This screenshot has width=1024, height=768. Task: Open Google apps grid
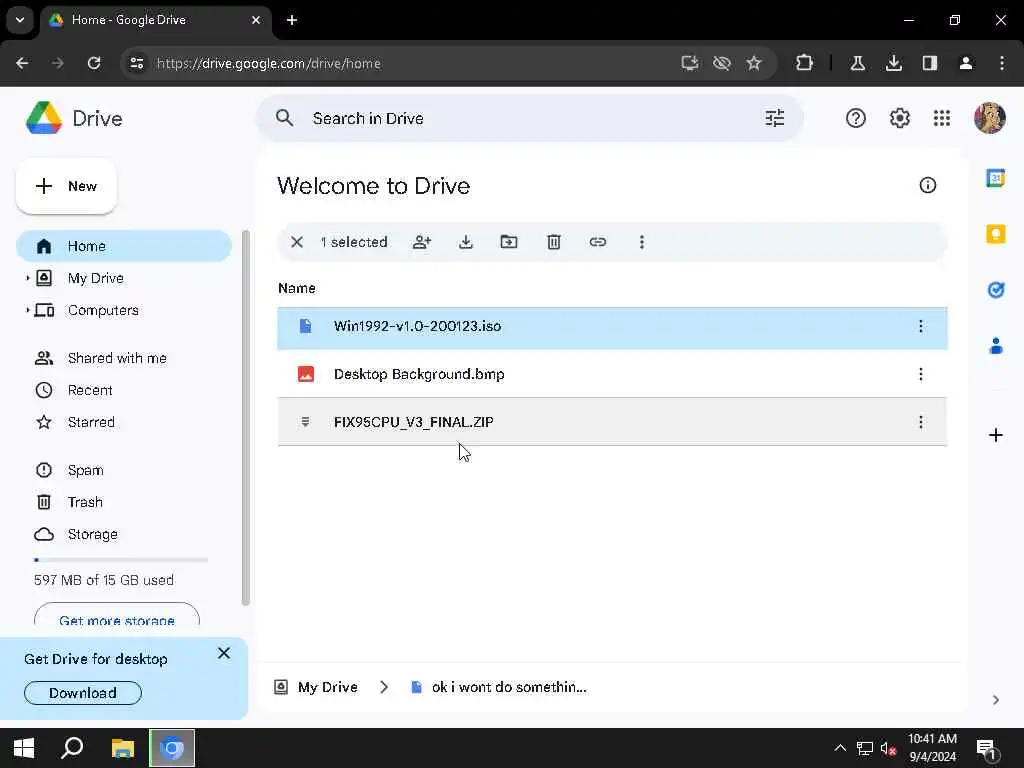pos(942,118)
